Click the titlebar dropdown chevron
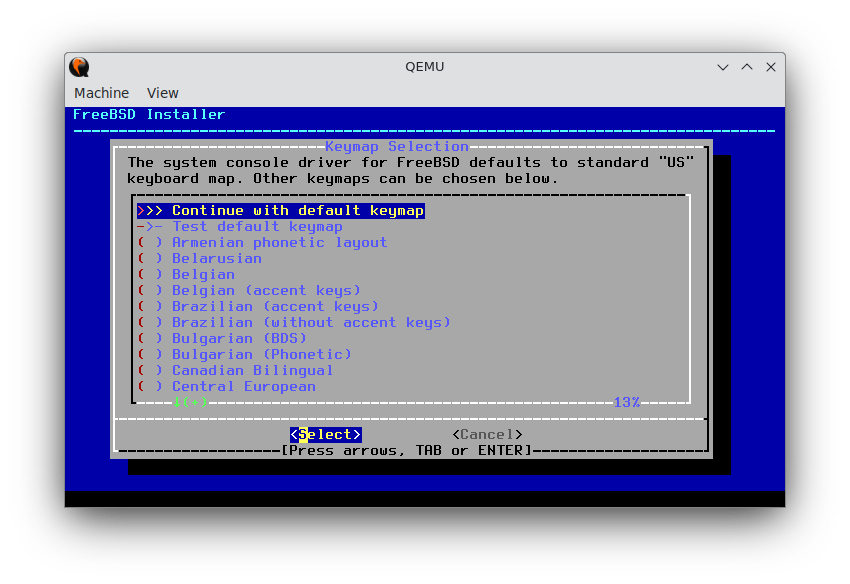Image resolution: width=850 pixels, height=584 pixels. click(722, 67)
